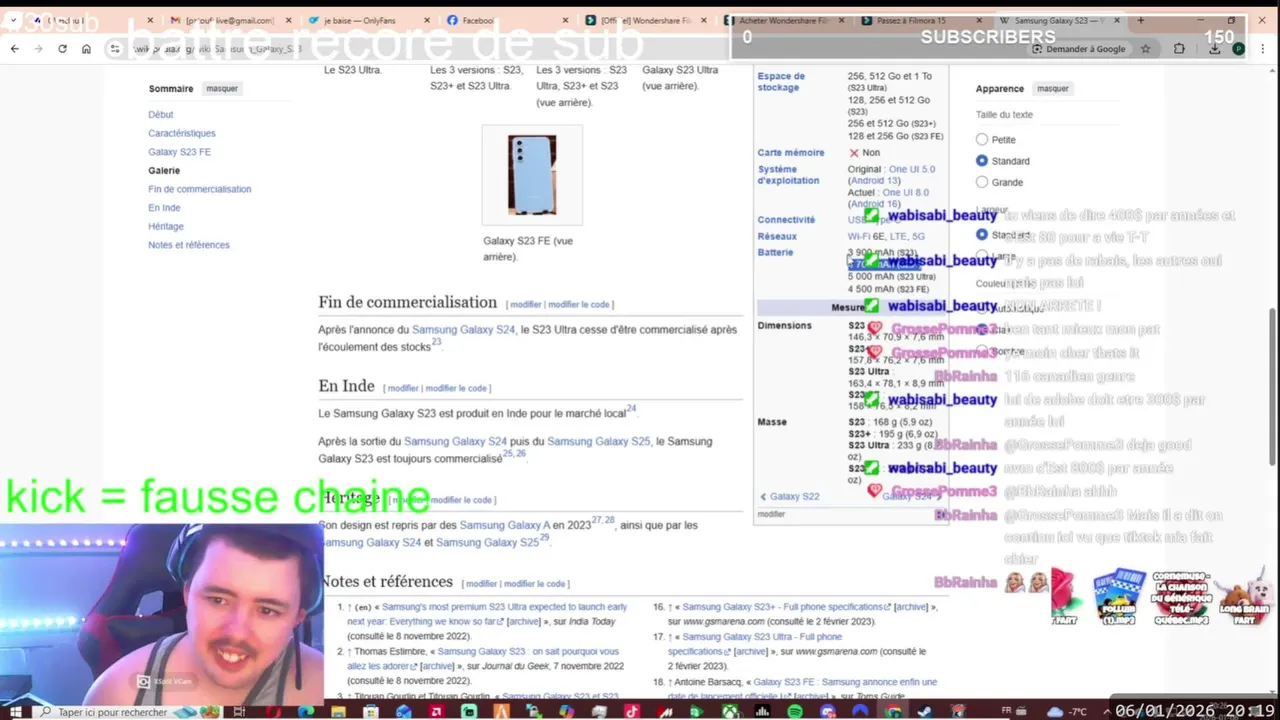1280x720 pixels.
Task: Collapse Sommaire with masquer
Action: pyautogui.click(x=222, y=88)
